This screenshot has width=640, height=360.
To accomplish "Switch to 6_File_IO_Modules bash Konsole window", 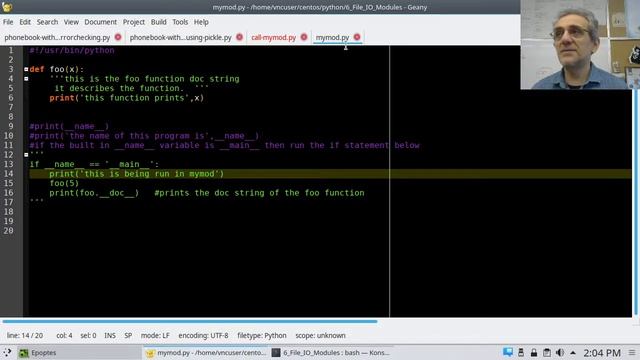I will click(331, 353).
